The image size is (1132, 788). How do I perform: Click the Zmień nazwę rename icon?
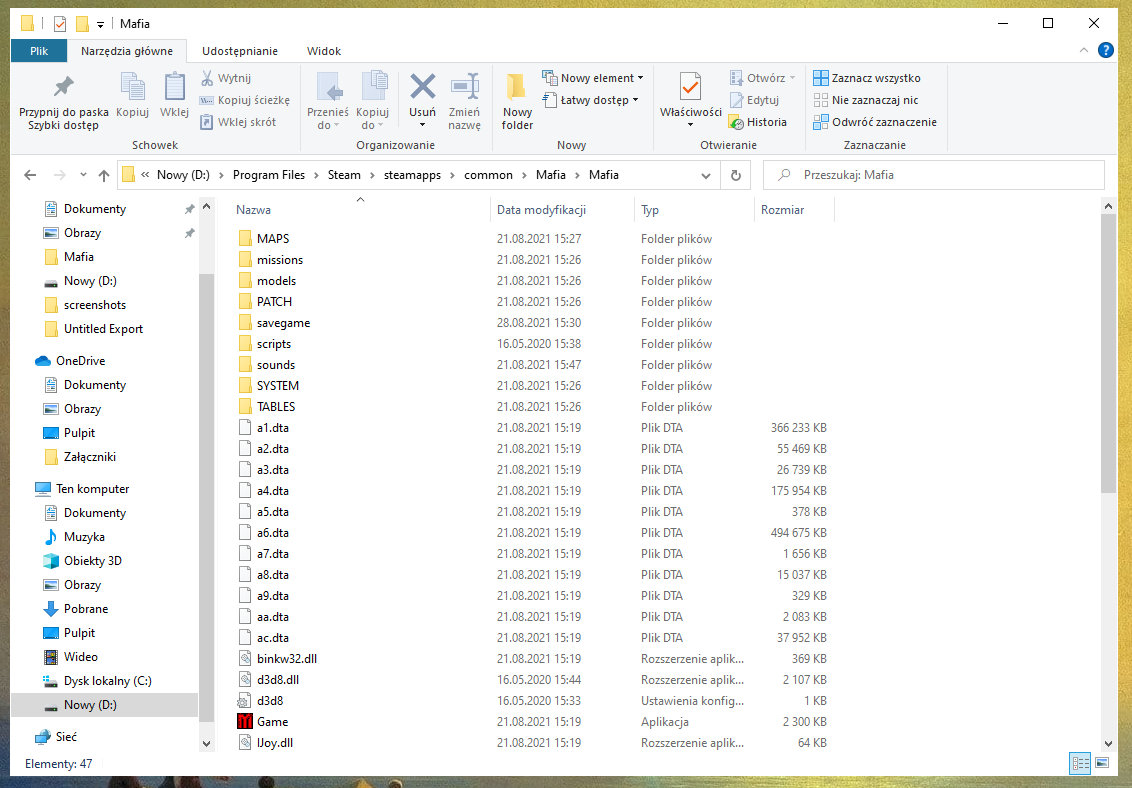pyautogui.click(x=464, y=87)
